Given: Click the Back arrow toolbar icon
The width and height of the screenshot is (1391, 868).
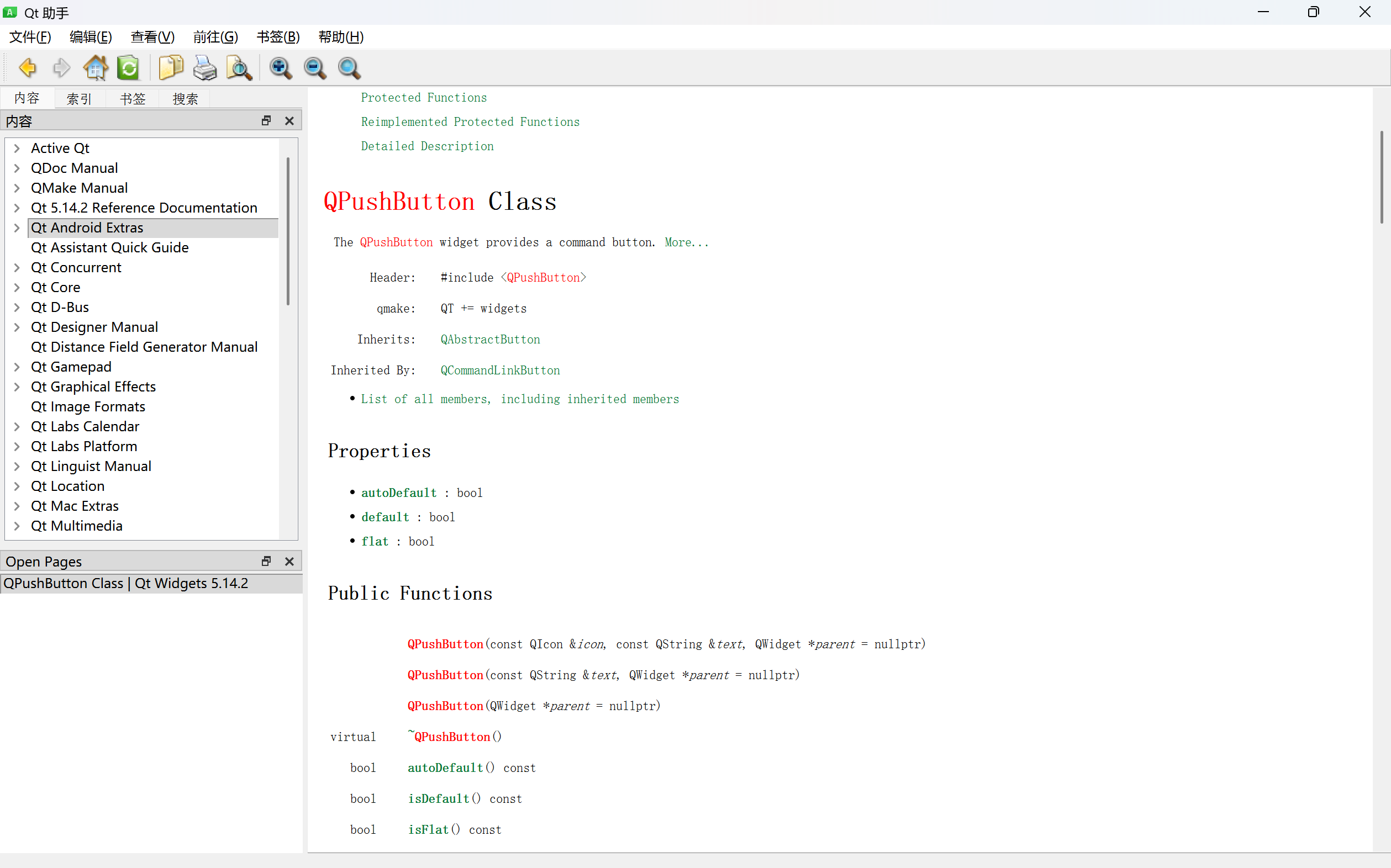Looking at the screenshot, I should pyautogui.click(x=27, y=68).
